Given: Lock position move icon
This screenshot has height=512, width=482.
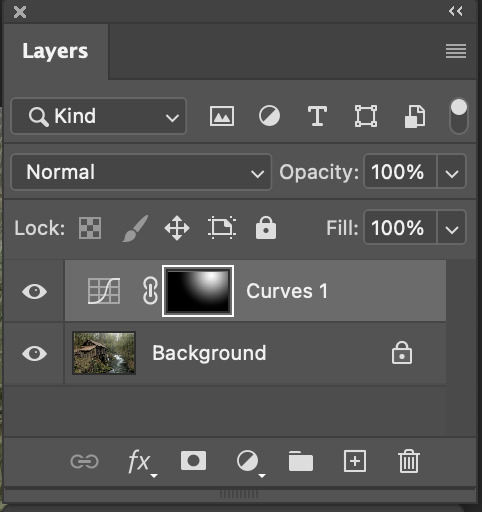Looking at the screenshot, I should tap(177, 228).
